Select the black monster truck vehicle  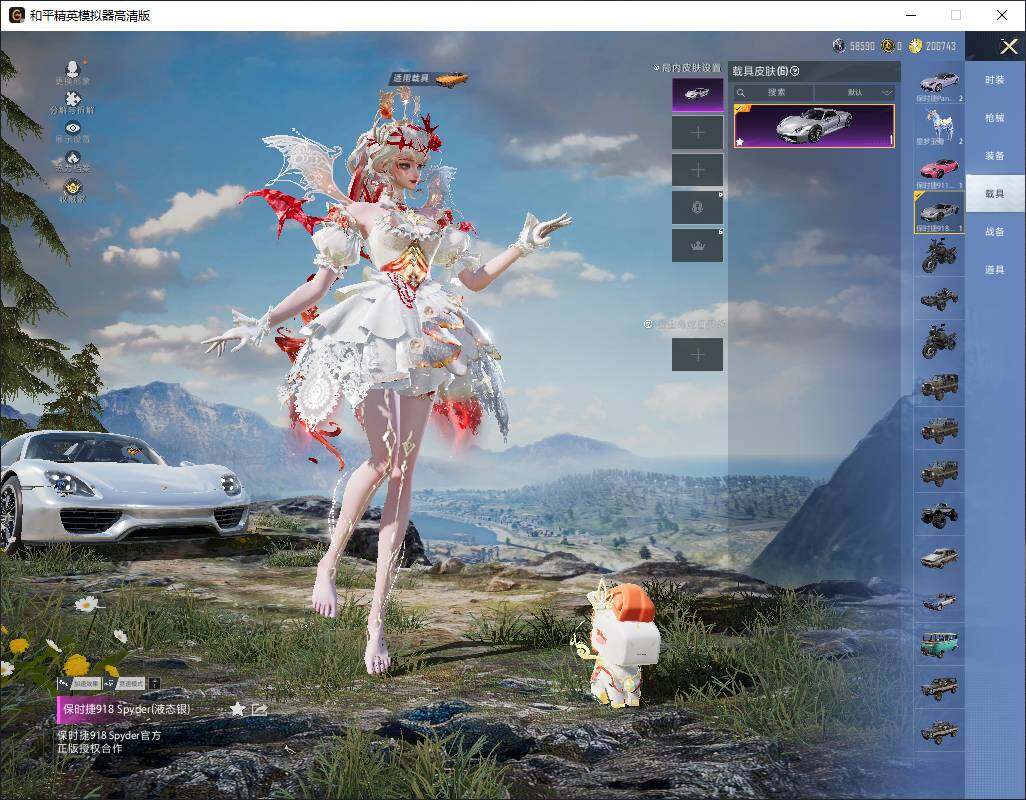click(939, 515)
